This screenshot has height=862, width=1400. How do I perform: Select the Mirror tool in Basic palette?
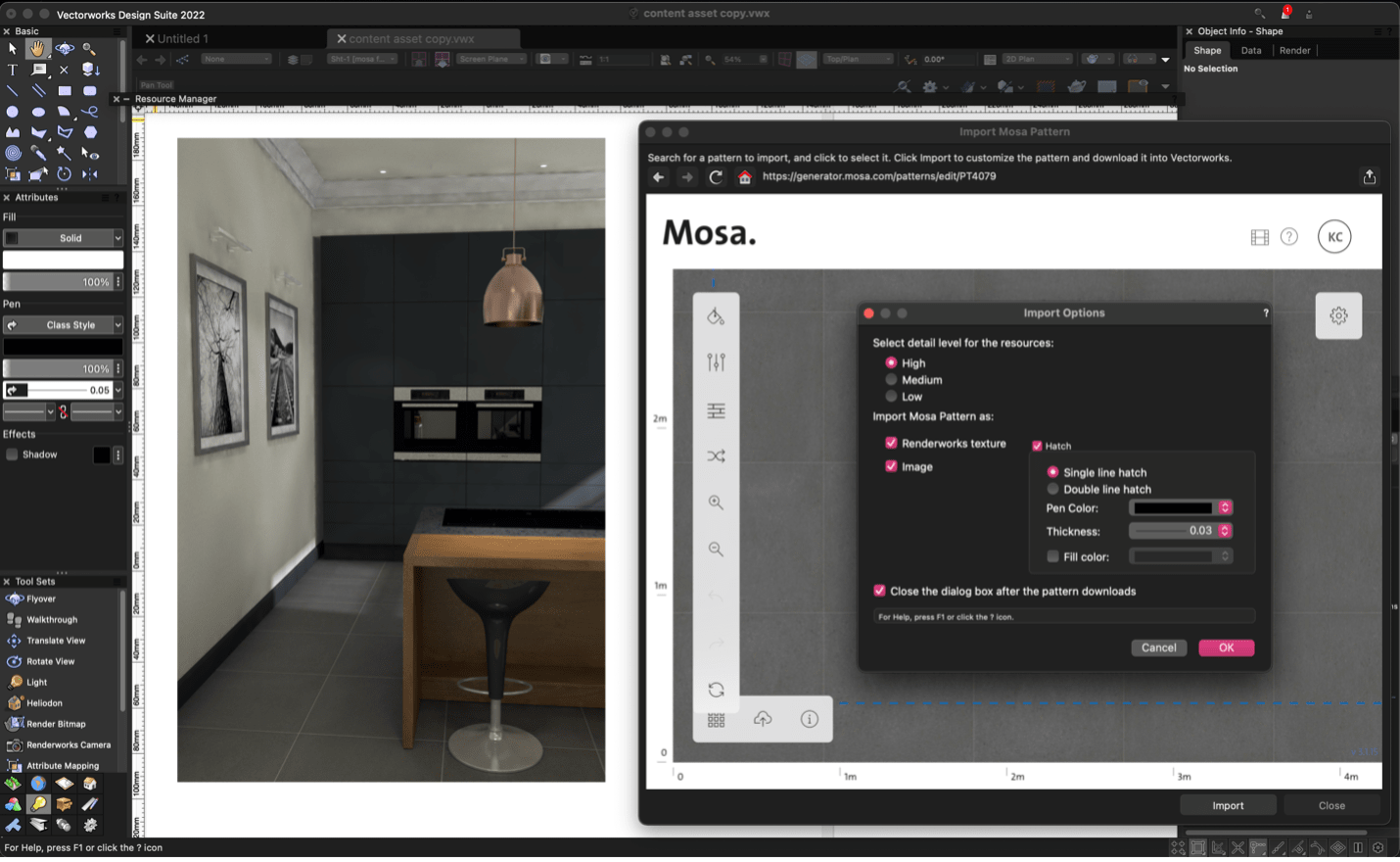90,174
